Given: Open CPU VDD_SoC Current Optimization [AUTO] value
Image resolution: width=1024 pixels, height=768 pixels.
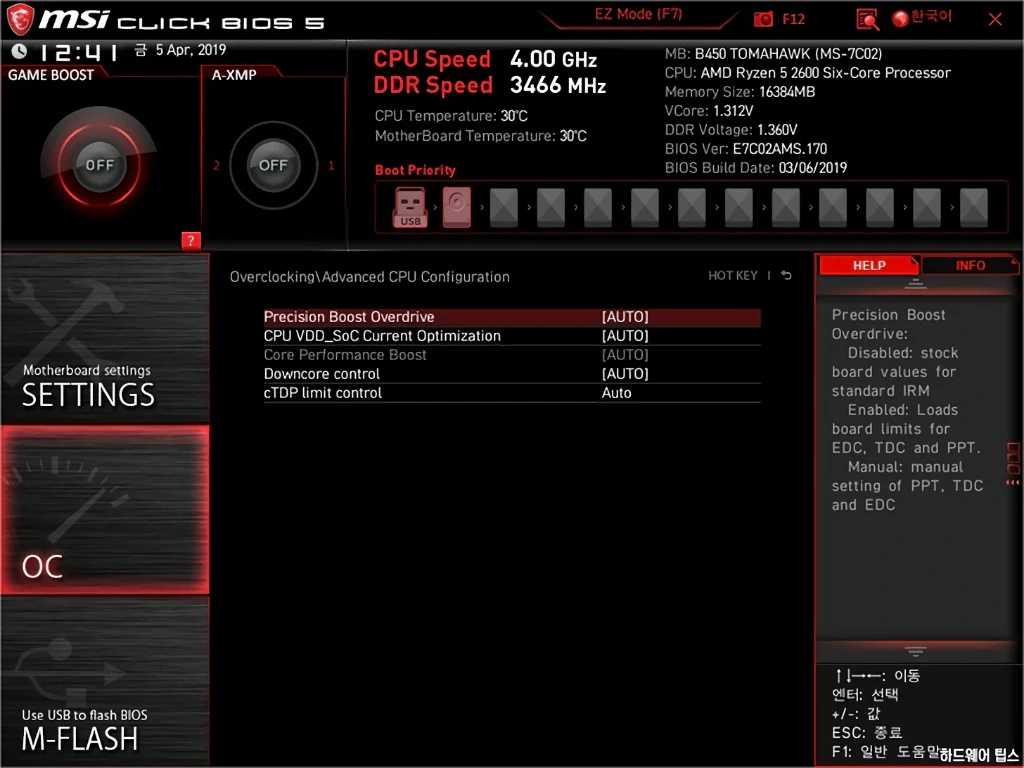Looking at the screenshot, I should [625, 336].
